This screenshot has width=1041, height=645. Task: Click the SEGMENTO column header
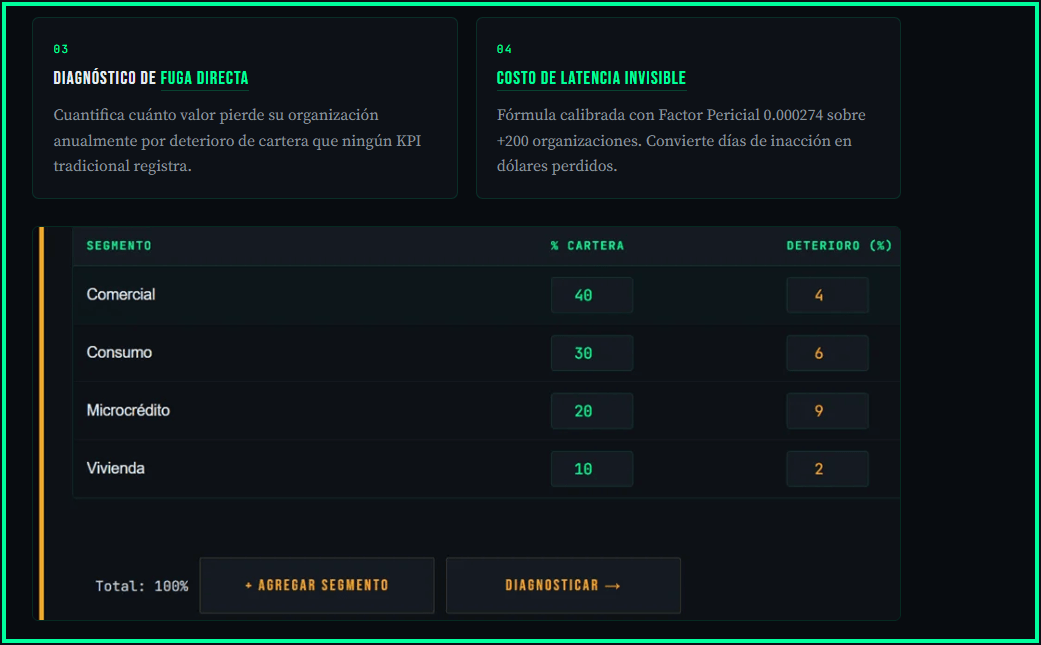[x=119, y=246]
